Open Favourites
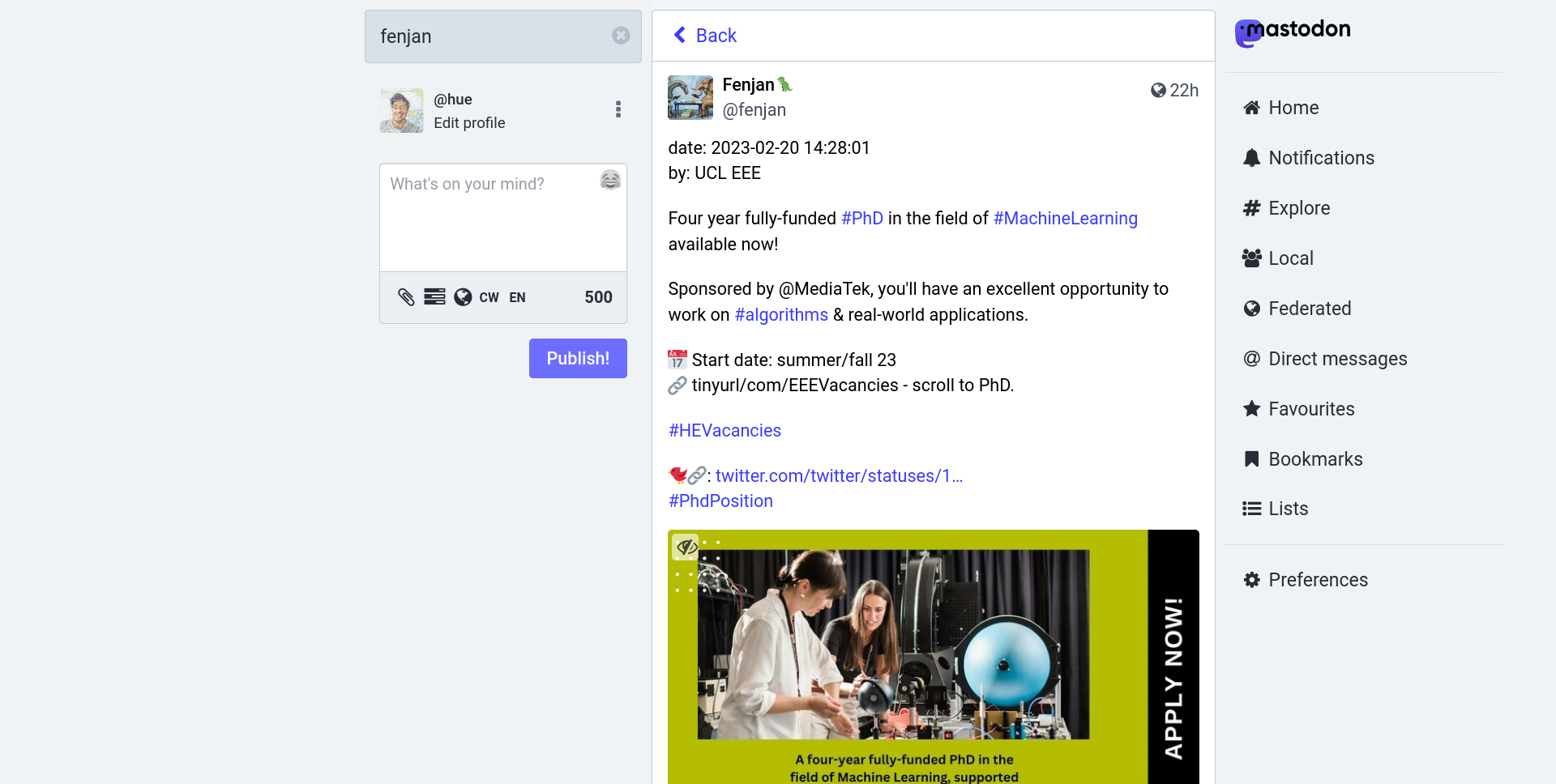This screenshot has width=1556, height=784. click(x=1299, y=409)
